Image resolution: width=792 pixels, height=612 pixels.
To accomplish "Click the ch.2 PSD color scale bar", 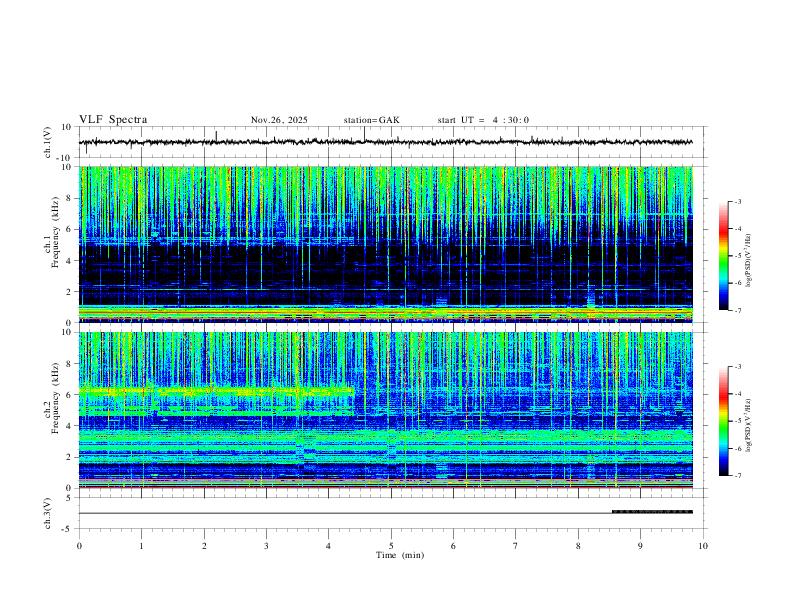I will (x=724, y=421).
